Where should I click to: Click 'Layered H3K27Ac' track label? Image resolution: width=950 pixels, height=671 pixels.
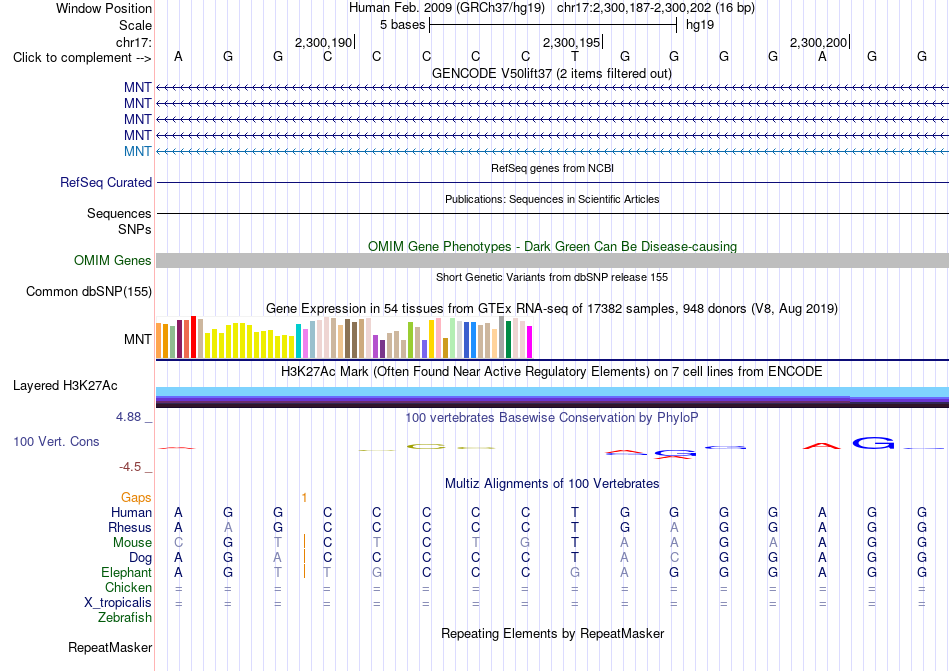pos(65,386)
